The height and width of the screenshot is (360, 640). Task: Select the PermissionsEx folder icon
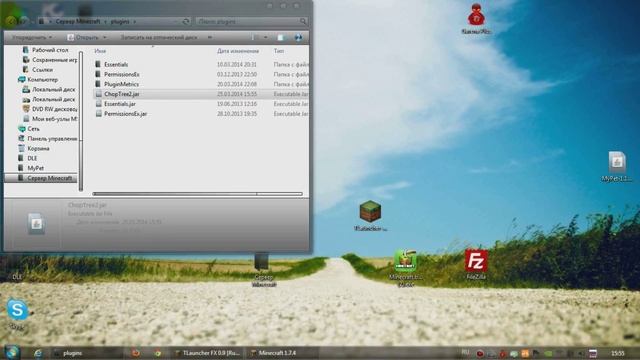pos(98,74)
